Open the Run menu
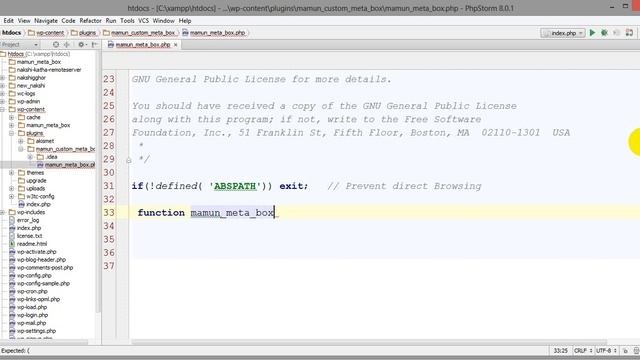 click(111, 20)
